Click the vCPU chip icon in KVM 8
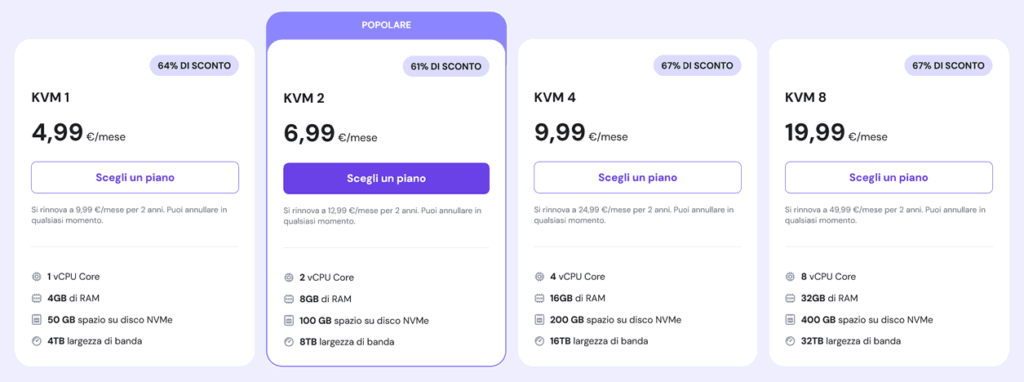The width and height of the screenshot is (1024, 382). pyautogui.click(x=790, y=276)
